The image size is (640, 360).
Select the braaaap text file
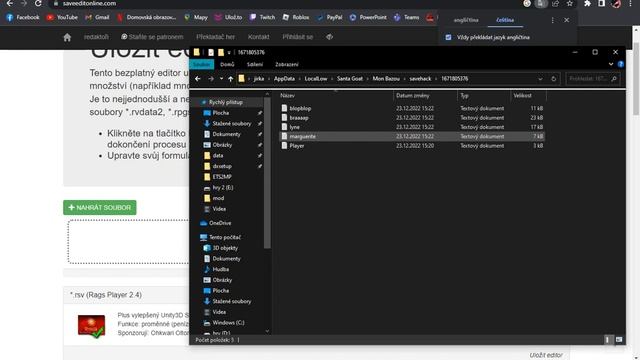click(411, 118)
